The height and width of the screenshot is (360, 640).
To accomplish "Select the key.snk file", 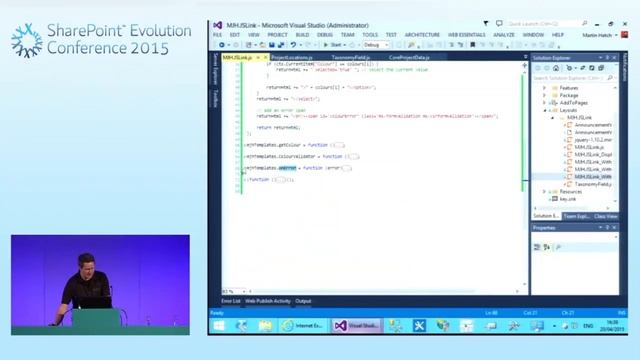I will 568,199.
